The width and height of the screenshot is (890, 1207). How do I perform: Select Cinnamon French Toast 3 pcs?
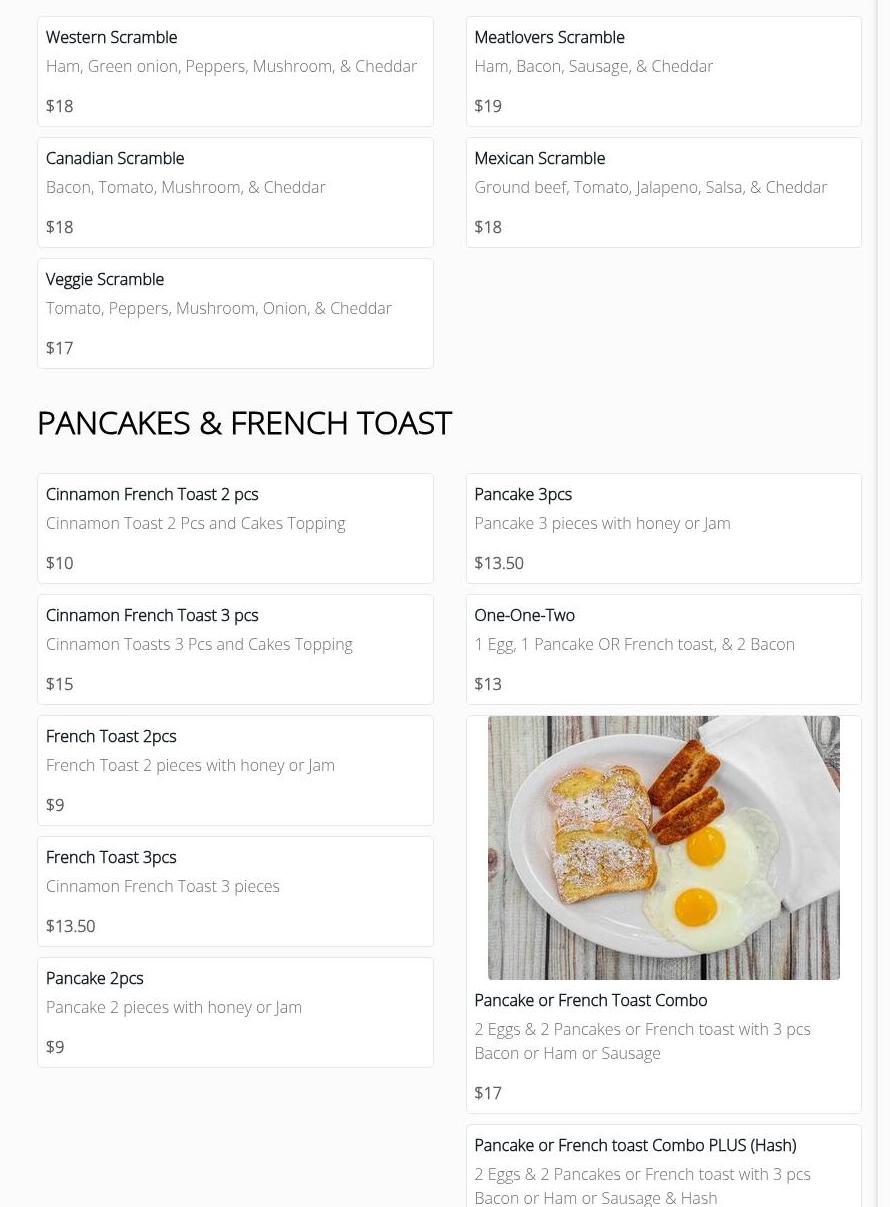235,649
